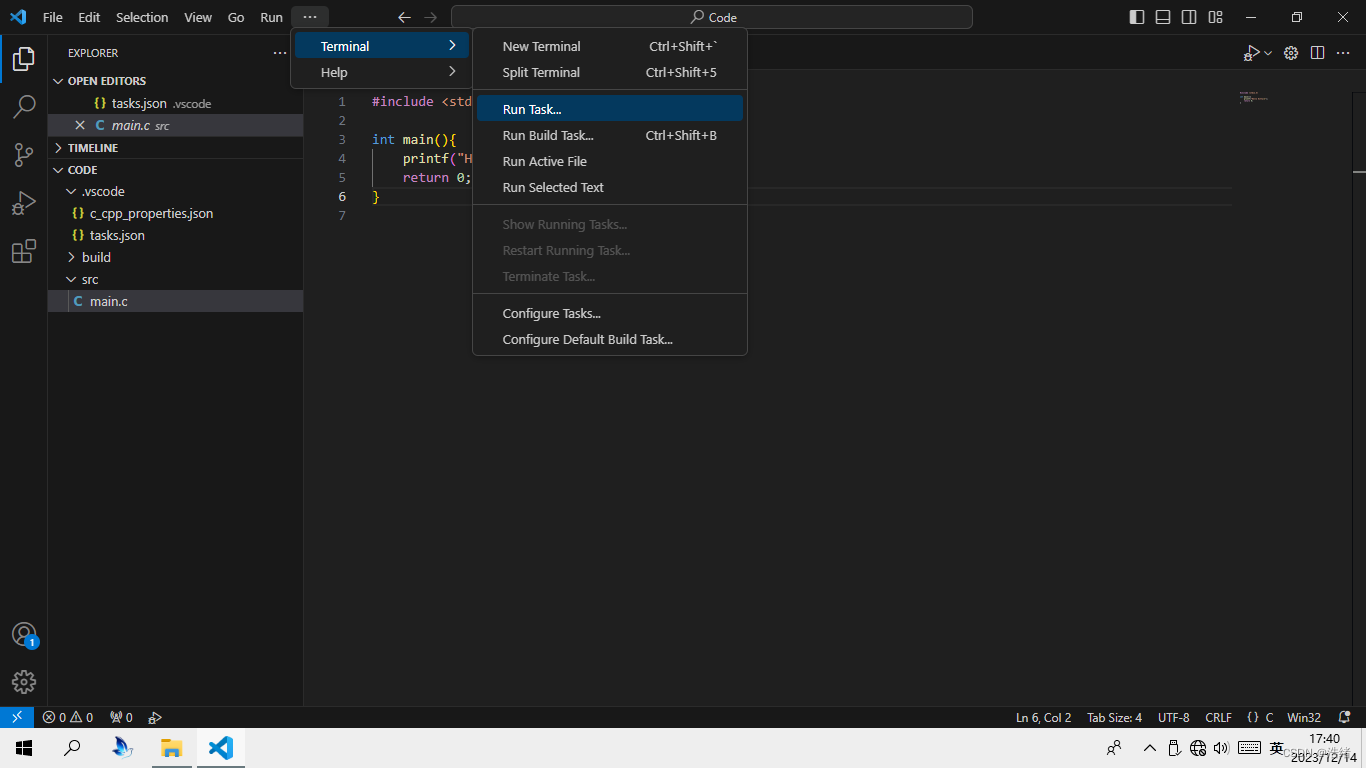Toggle the panel layout button
This screenshot has height=768, width=1366.
1163,17
